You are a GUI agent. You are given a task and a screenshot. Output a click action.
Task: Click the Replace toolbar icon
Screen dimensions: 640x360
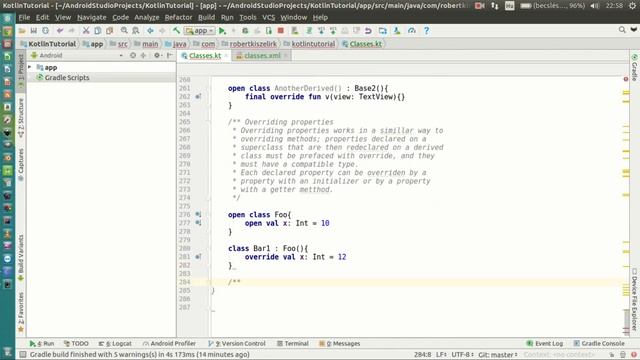click(136, 31)
